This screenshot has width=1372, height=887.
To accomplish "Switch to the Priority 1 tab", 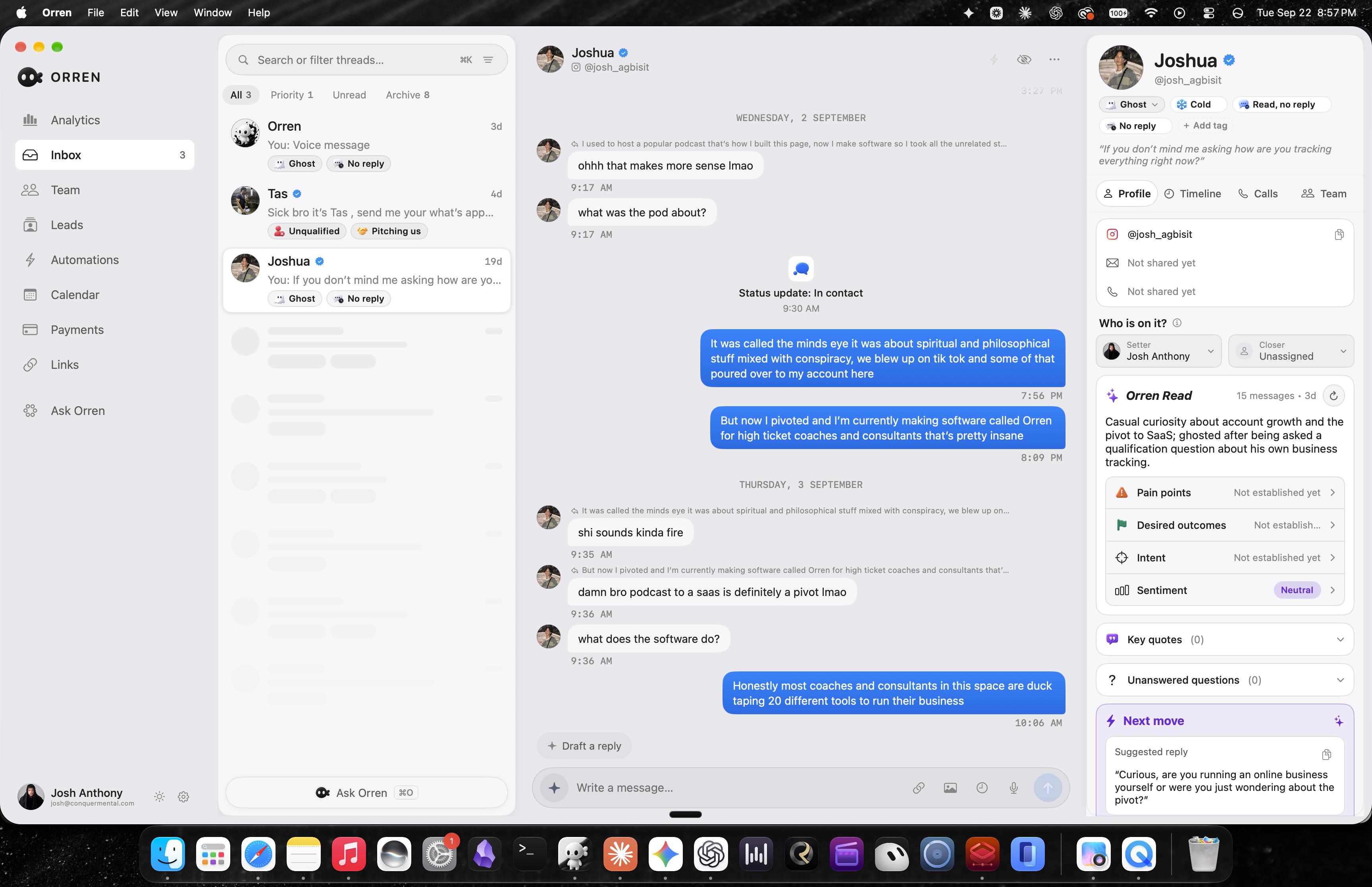I will (x=292, y=95).
